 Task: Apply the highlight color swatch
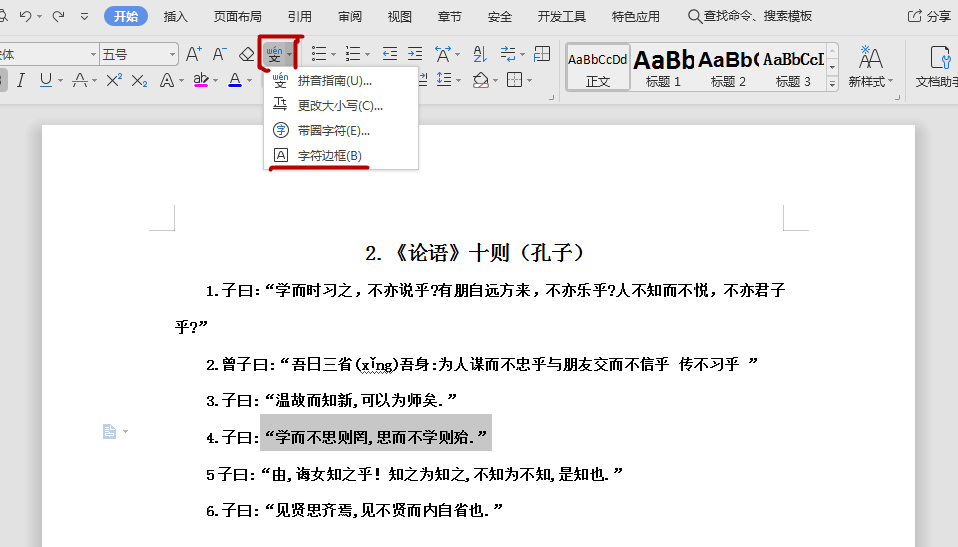pos(201,80)
